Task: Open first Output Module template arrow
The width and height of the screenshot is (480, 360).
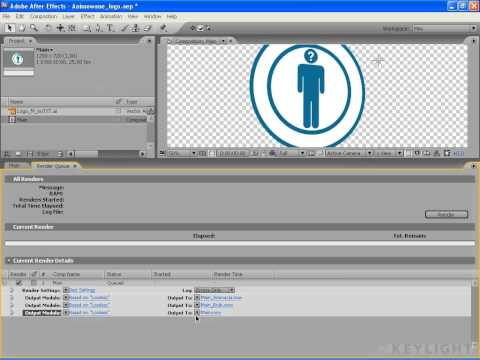Action: point(66,298)
